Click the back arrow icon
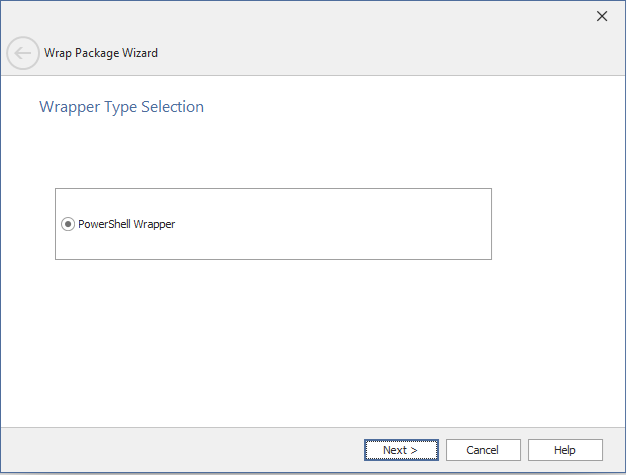Image resolution: width=627 pixels, height=475 pixels. [x=23, y=53]
